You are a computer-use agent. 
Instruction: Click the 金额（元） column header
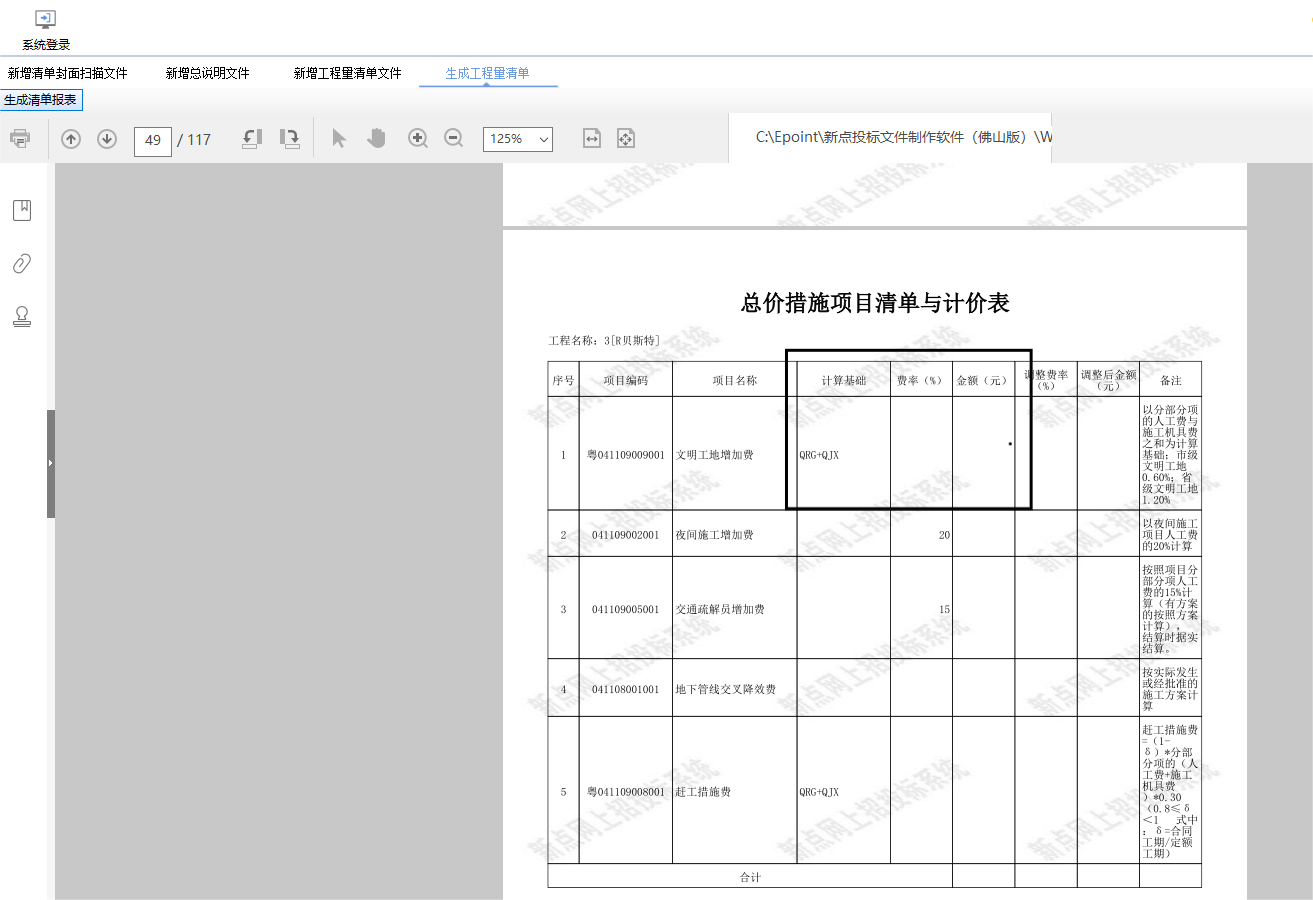tap(983, 380)
